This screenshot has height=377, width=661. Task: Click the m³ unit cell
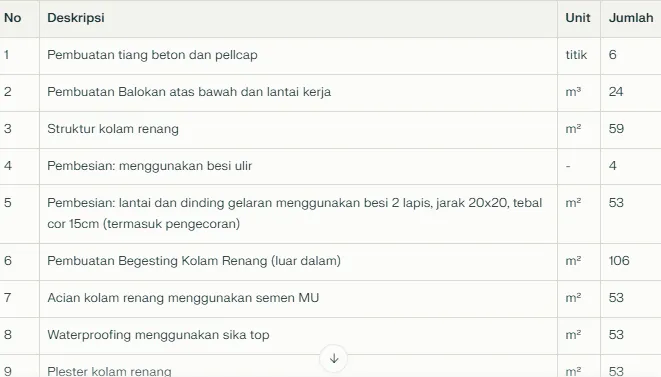coord(573,92)
